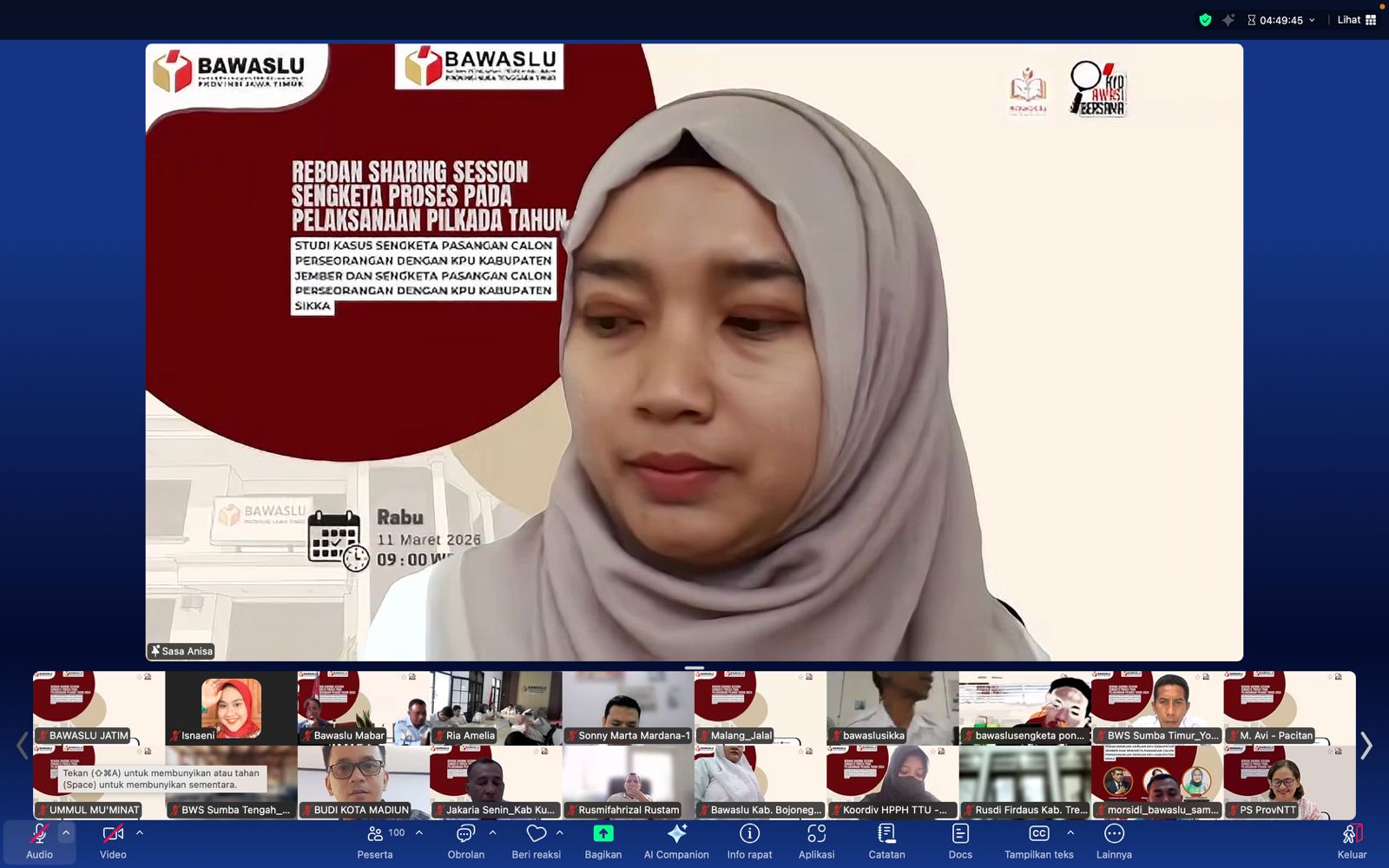Select the BUDI KOTA MADIUN thumbnail

[364, 782]
